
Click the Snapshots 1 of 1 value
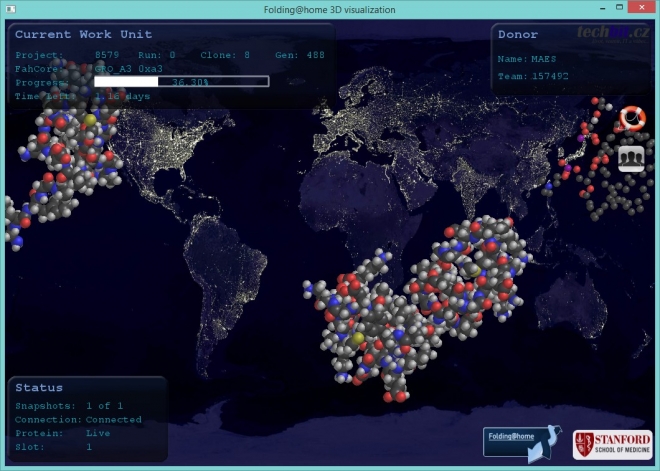(104, 406)
